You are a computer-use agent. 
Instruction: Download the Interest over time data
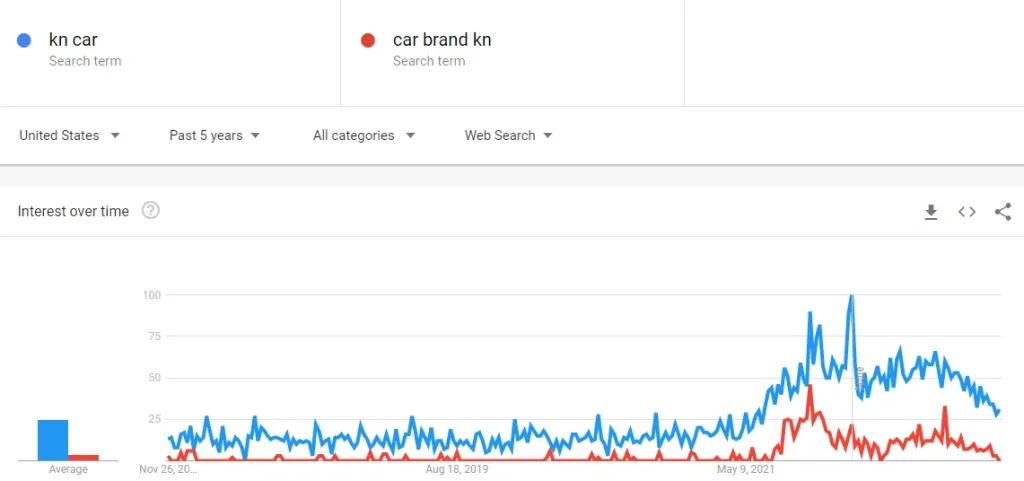coord(931,212)
